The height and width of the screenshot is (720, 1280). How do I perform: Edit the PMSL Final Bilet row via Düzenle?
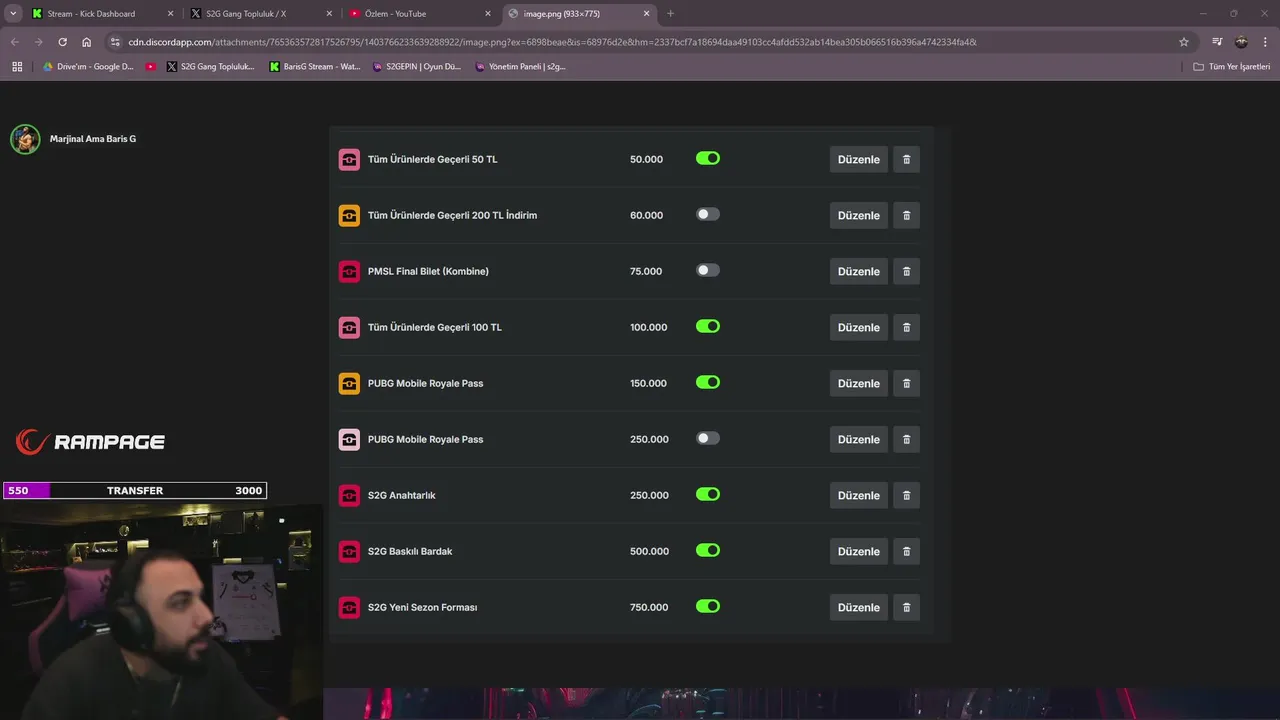[x=859, y=271]
